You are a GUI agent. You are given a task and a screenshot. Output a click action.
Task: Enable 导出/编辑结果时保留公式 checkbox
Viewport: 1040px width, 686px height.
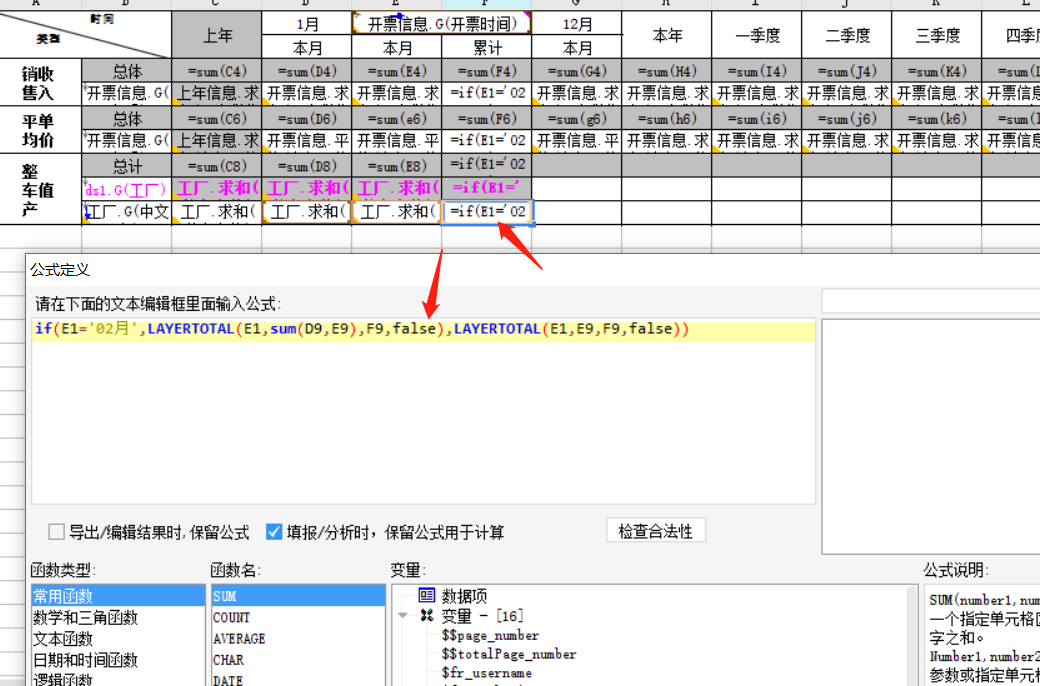(x=57, y=532)
